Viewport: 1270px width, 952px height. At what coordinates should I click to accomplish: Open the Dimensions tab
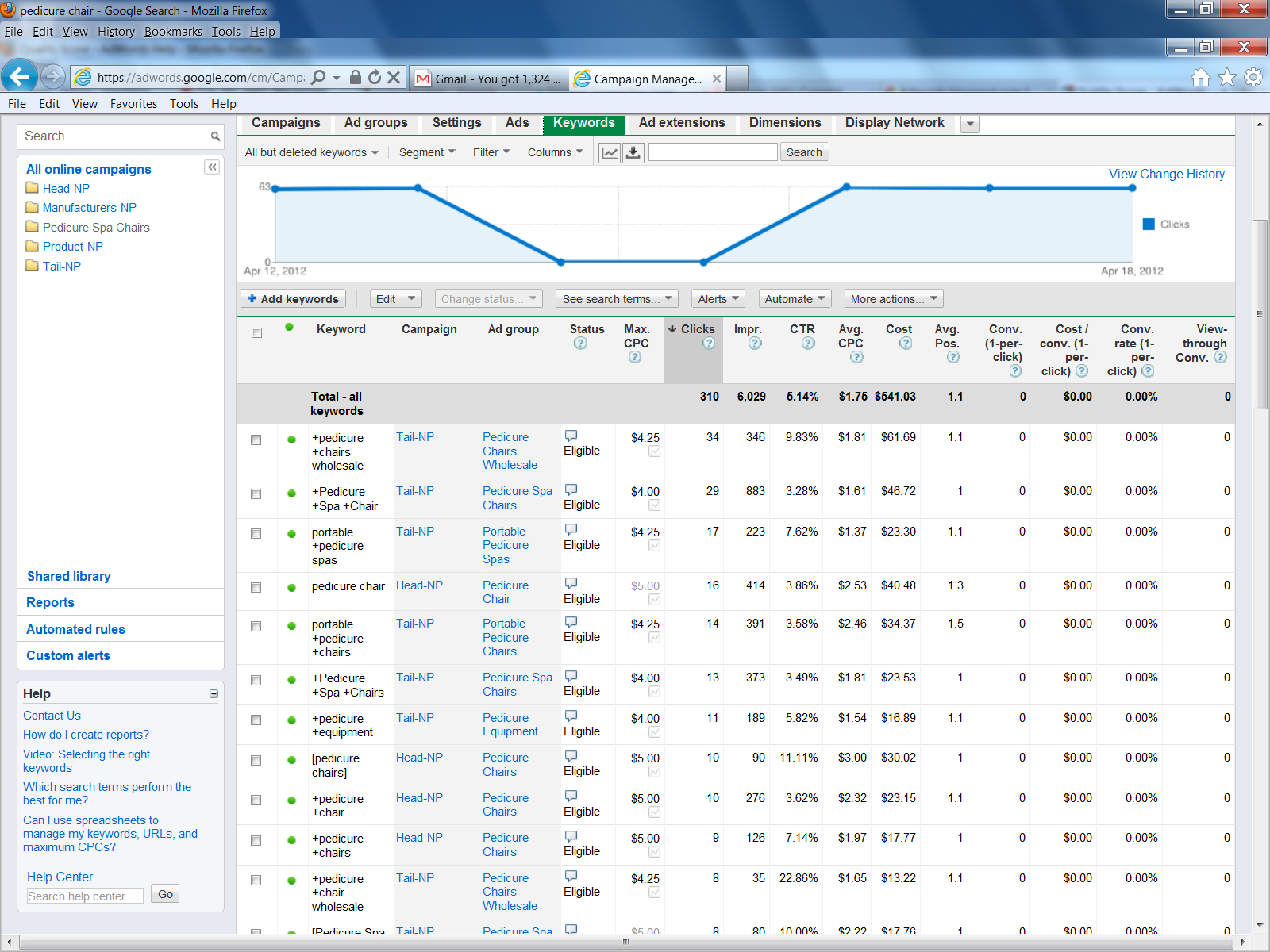coord(784,123)
